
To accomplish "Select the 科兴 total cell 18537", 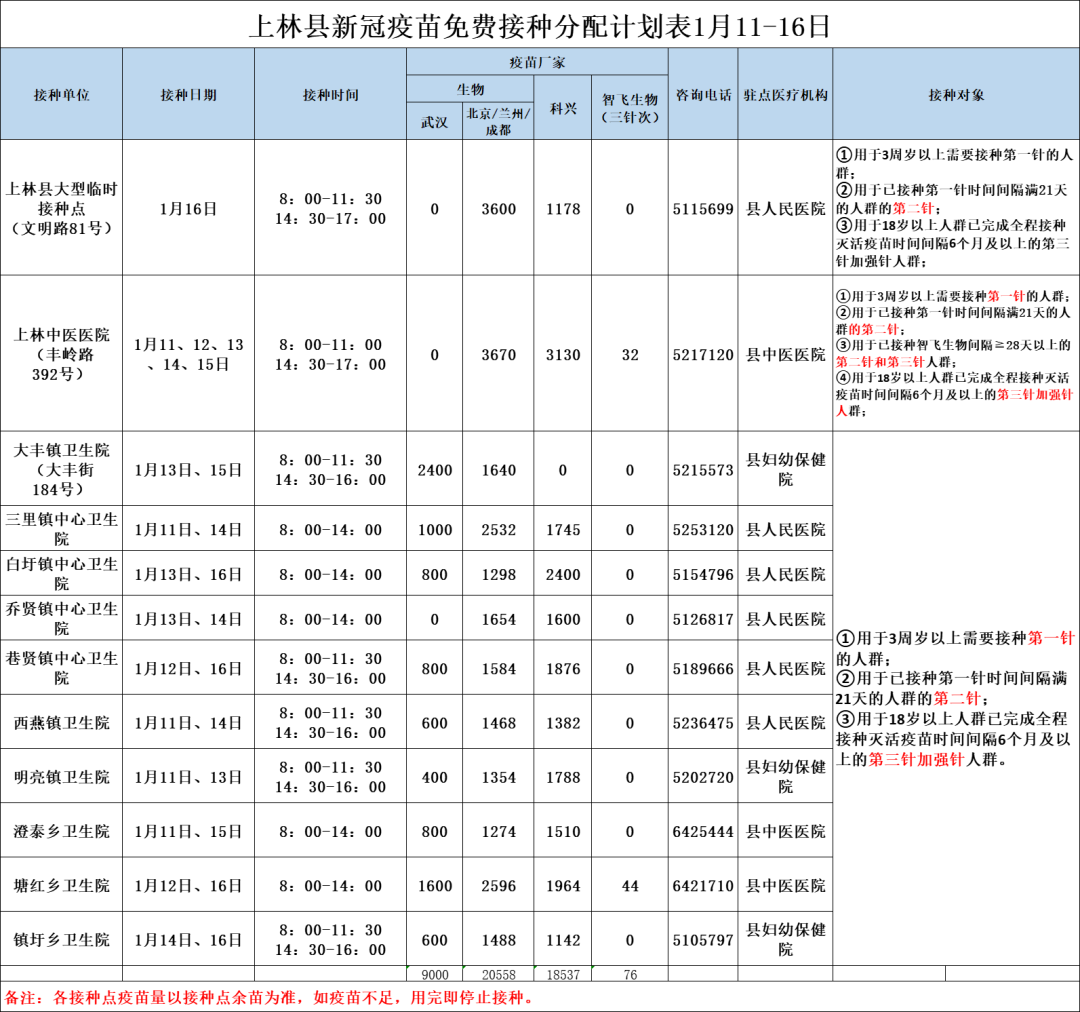I will point(563,974).
